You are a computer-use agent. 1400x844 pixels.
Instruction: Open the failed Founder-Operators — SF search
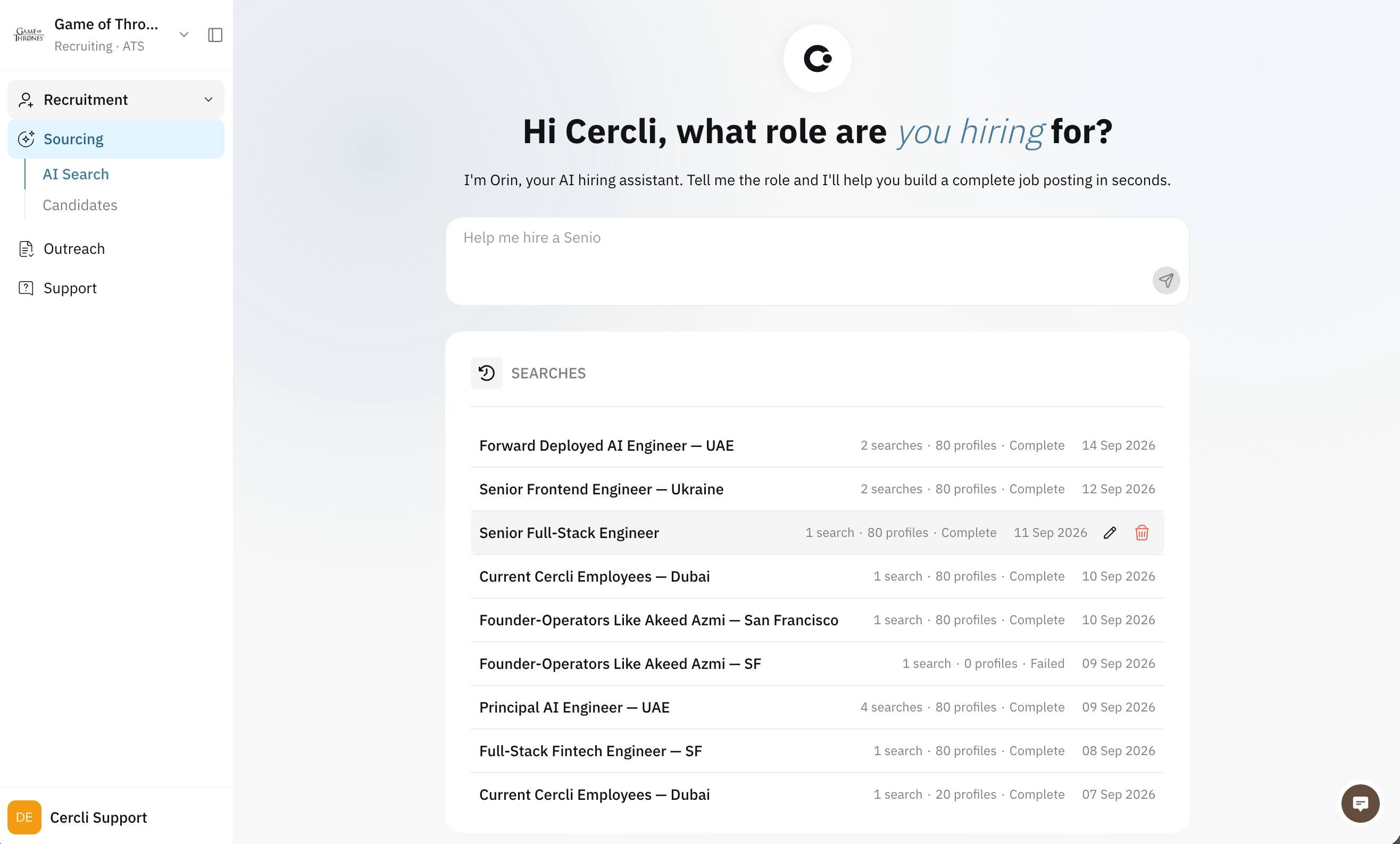click(817, 664)
